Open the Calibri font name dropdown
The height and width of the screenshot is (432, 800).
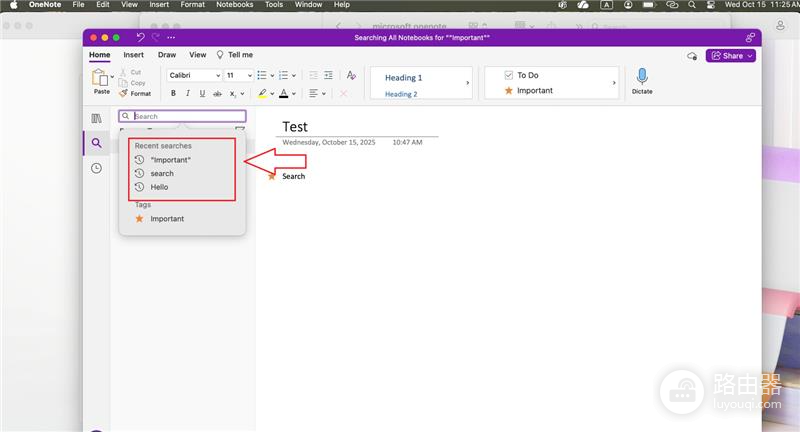tap(194, 75)
